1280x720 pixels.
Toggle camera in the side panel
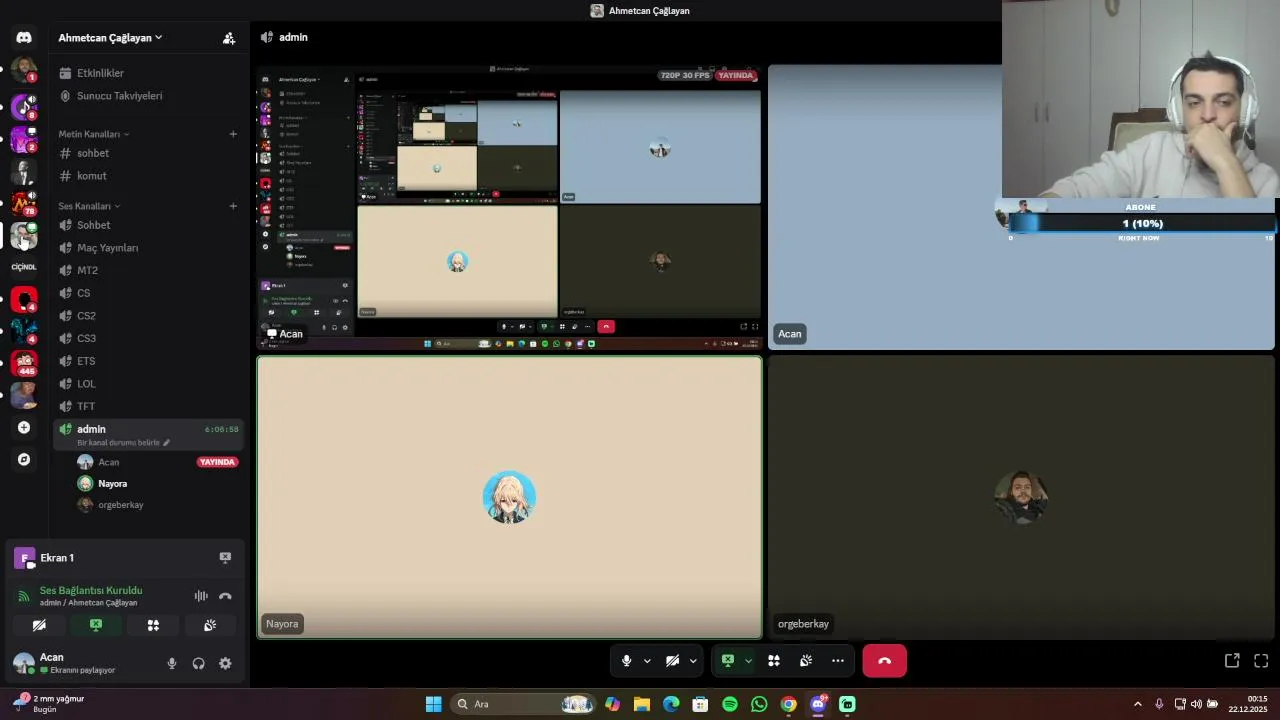click(39, 625)
